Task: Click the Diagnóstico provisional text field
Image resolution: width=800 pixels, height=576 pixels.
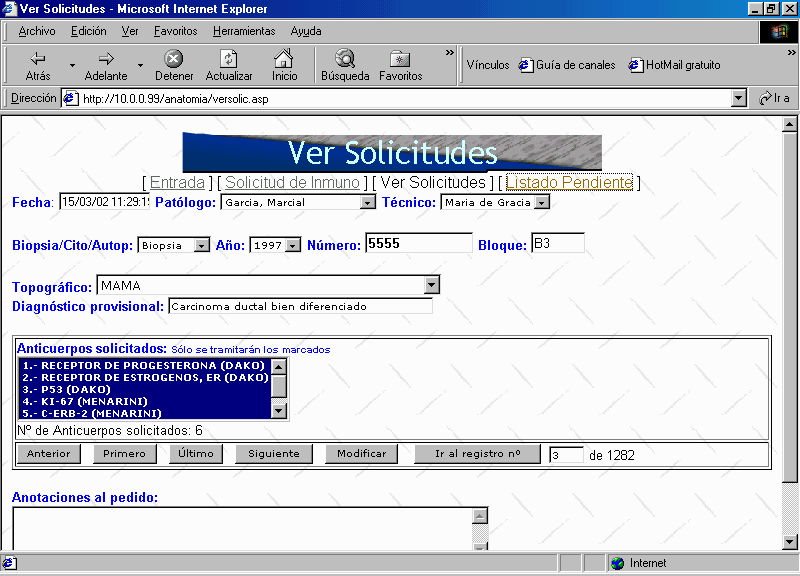Action: point(300,307)
